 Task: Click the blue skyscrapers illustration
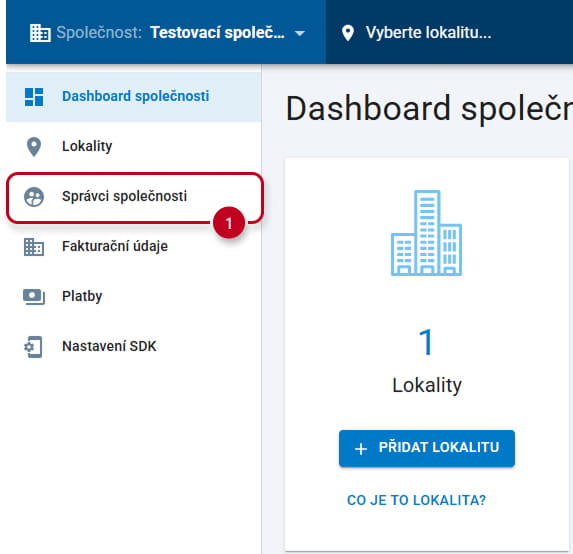[x=426, y=233]
